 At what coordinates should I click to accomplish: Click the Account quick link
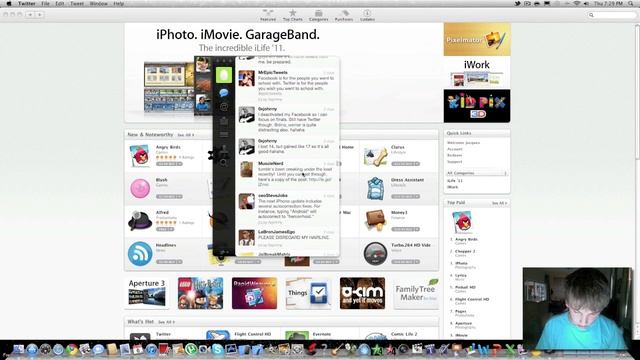pyautogui.click(x=455, y=149)
